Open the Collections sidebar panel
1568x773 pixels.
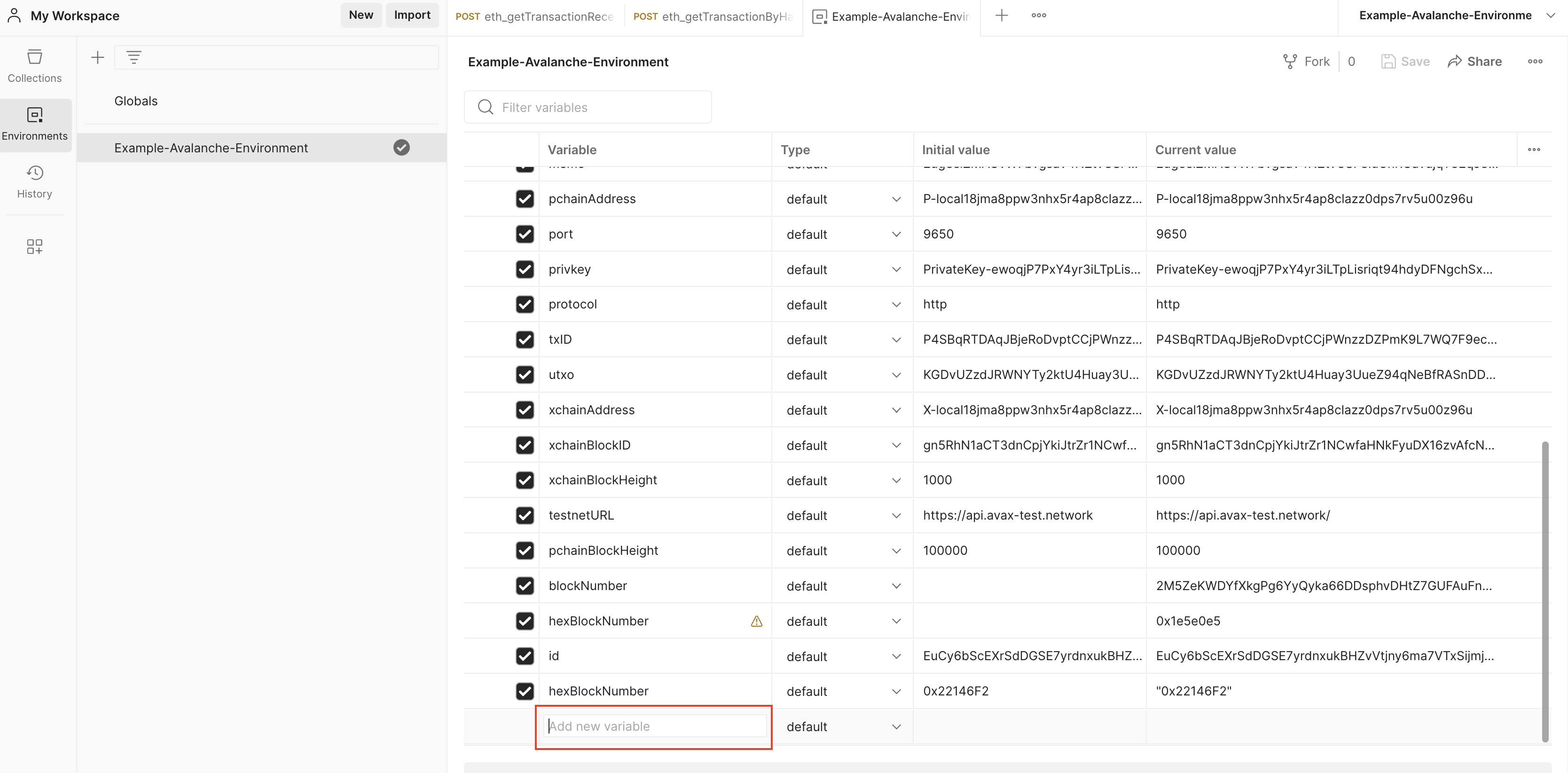coord(35,66)
